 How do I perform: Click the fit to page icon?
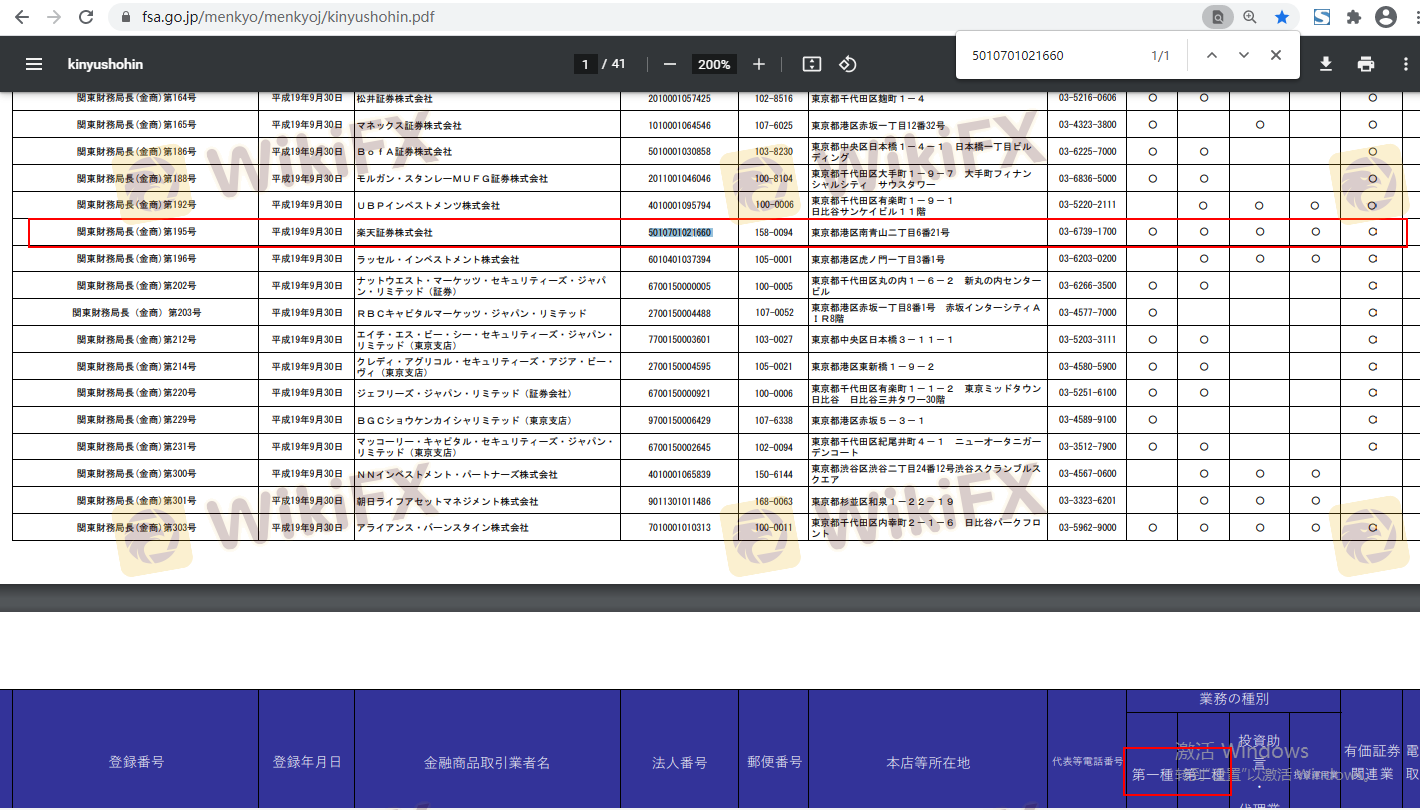coord(812,64)
